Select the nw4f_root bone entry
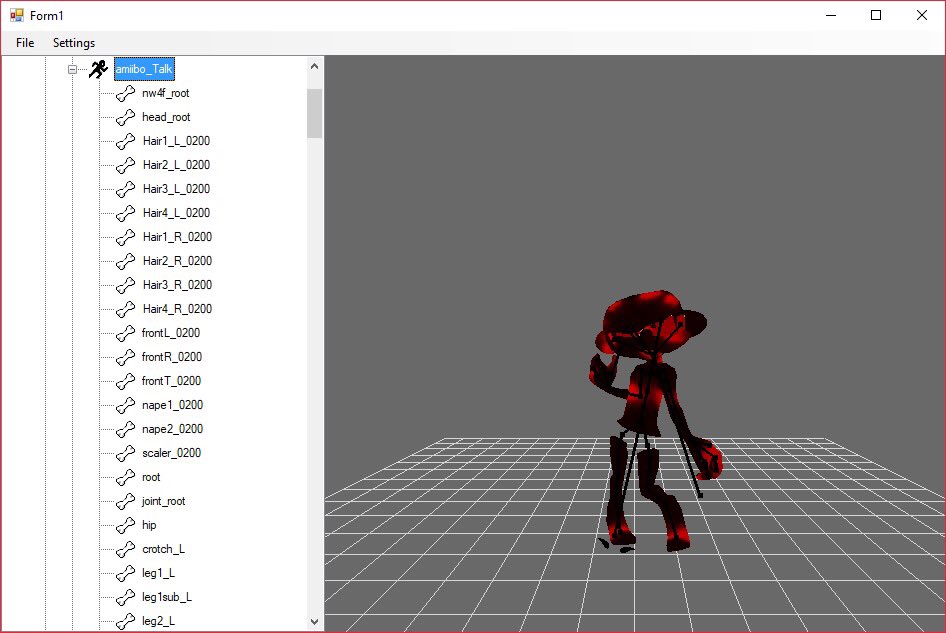This screenshot has width=946, height=633. tap(165, 93)
